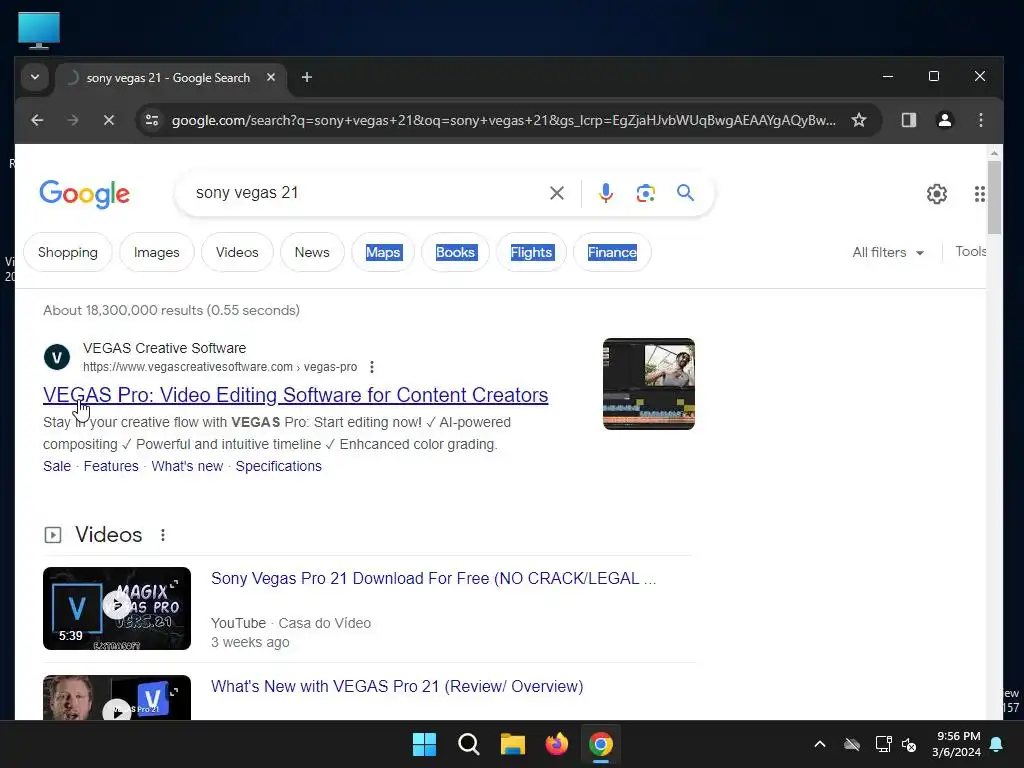Click Chrome taskbar icon
Screen dimensions: 1024x768
tap(601, 744)
